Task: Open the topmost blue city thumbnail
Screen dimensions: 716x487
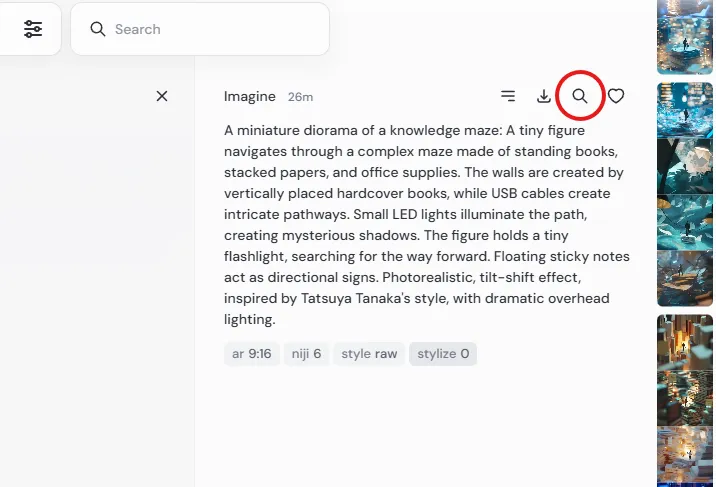Action: coord(684,37)
